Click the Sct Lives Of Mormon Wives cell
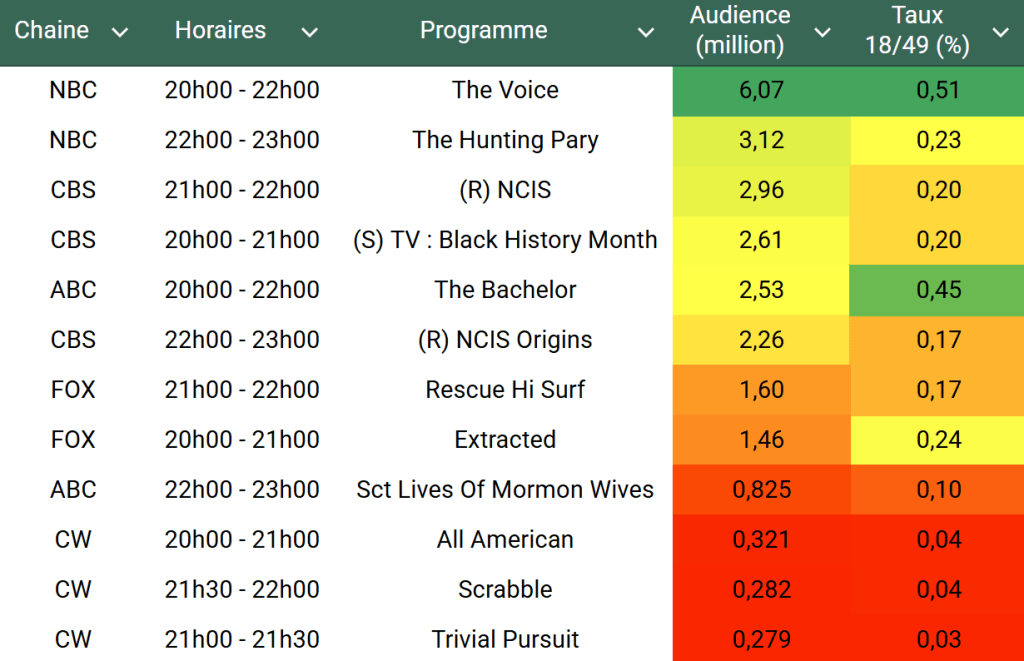 505,489
